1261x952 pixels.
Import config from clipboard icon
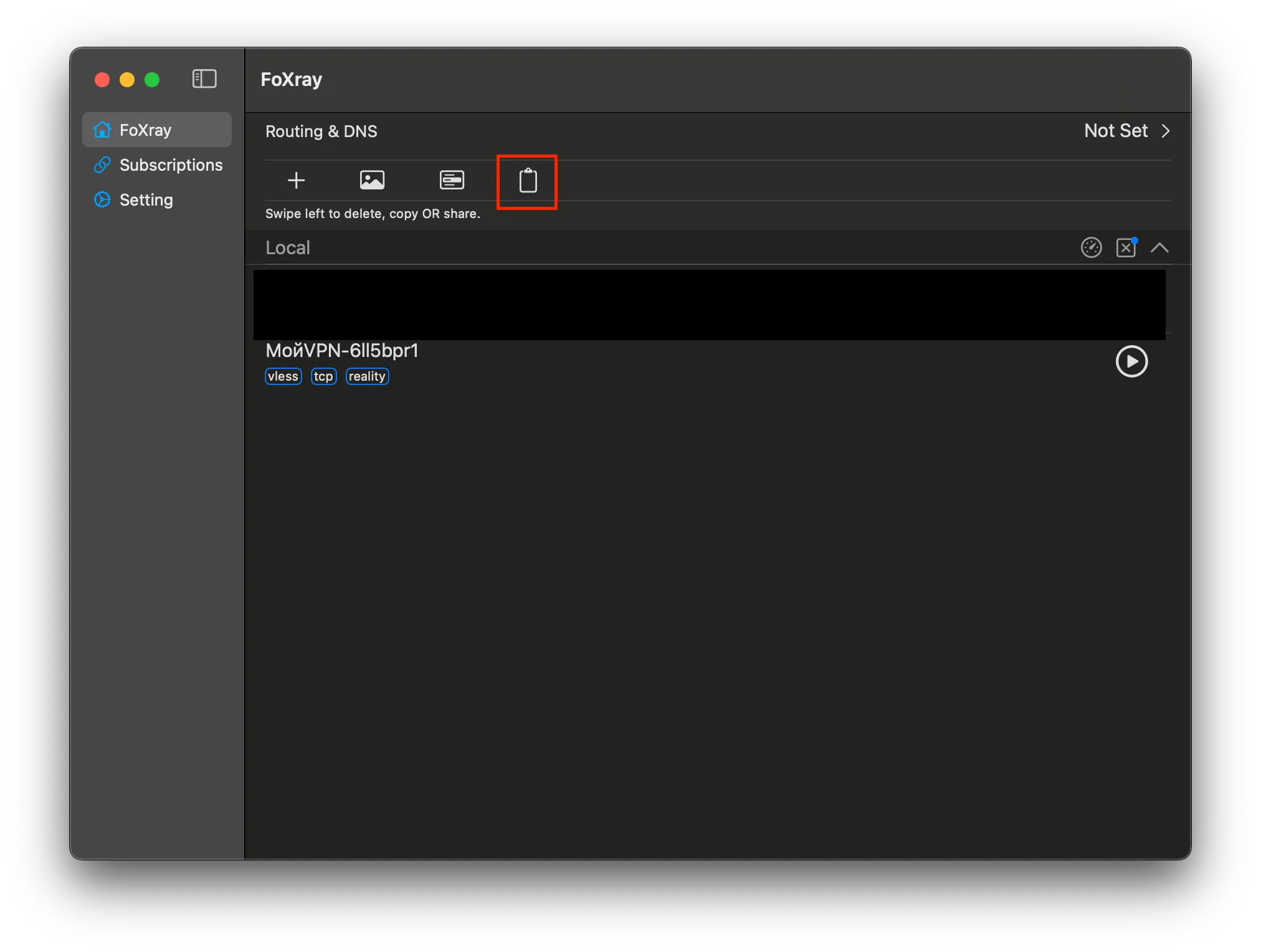point(528,181)
